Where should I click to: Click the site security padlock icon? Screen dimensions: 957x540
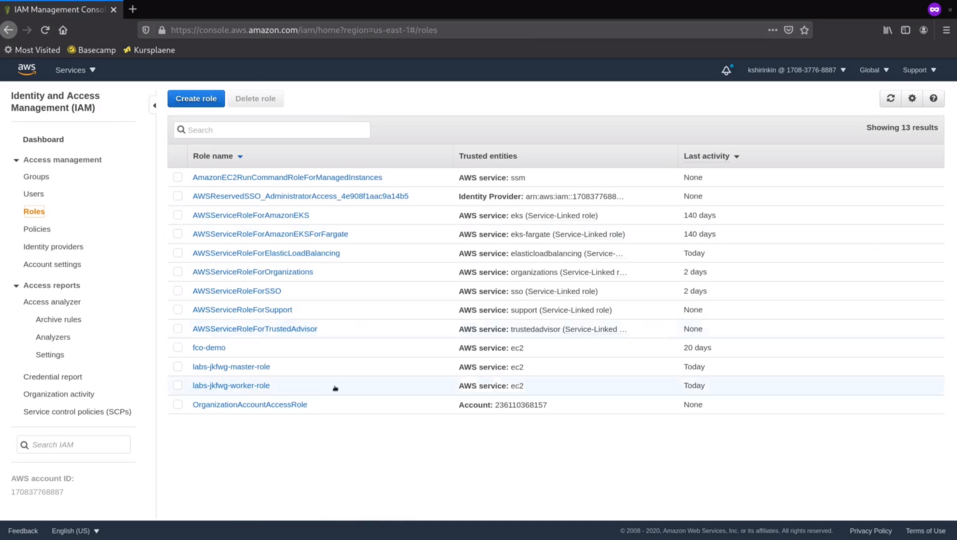(162, 30)
